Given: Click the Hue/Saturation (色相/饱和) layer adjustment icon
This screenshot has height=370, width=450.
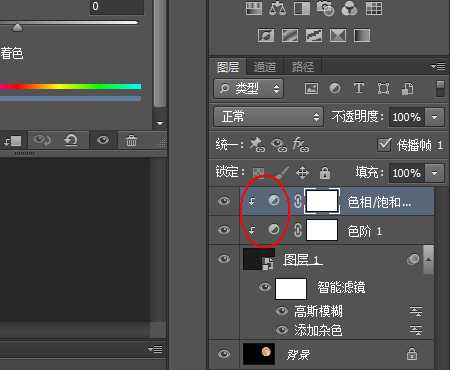Looking at the screenshot, I should tap(274, 200).
